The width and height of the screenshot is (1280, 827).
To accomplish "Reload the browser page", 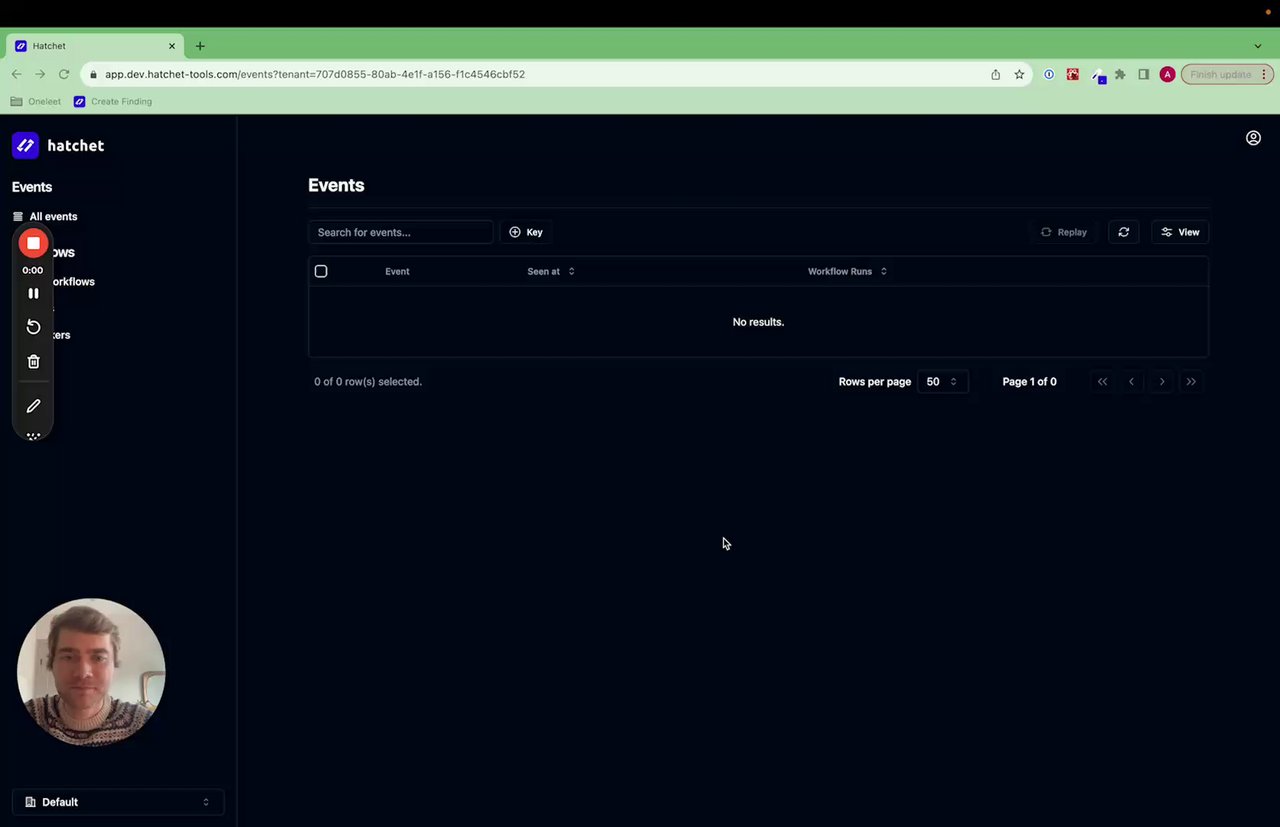I will 64,74.
